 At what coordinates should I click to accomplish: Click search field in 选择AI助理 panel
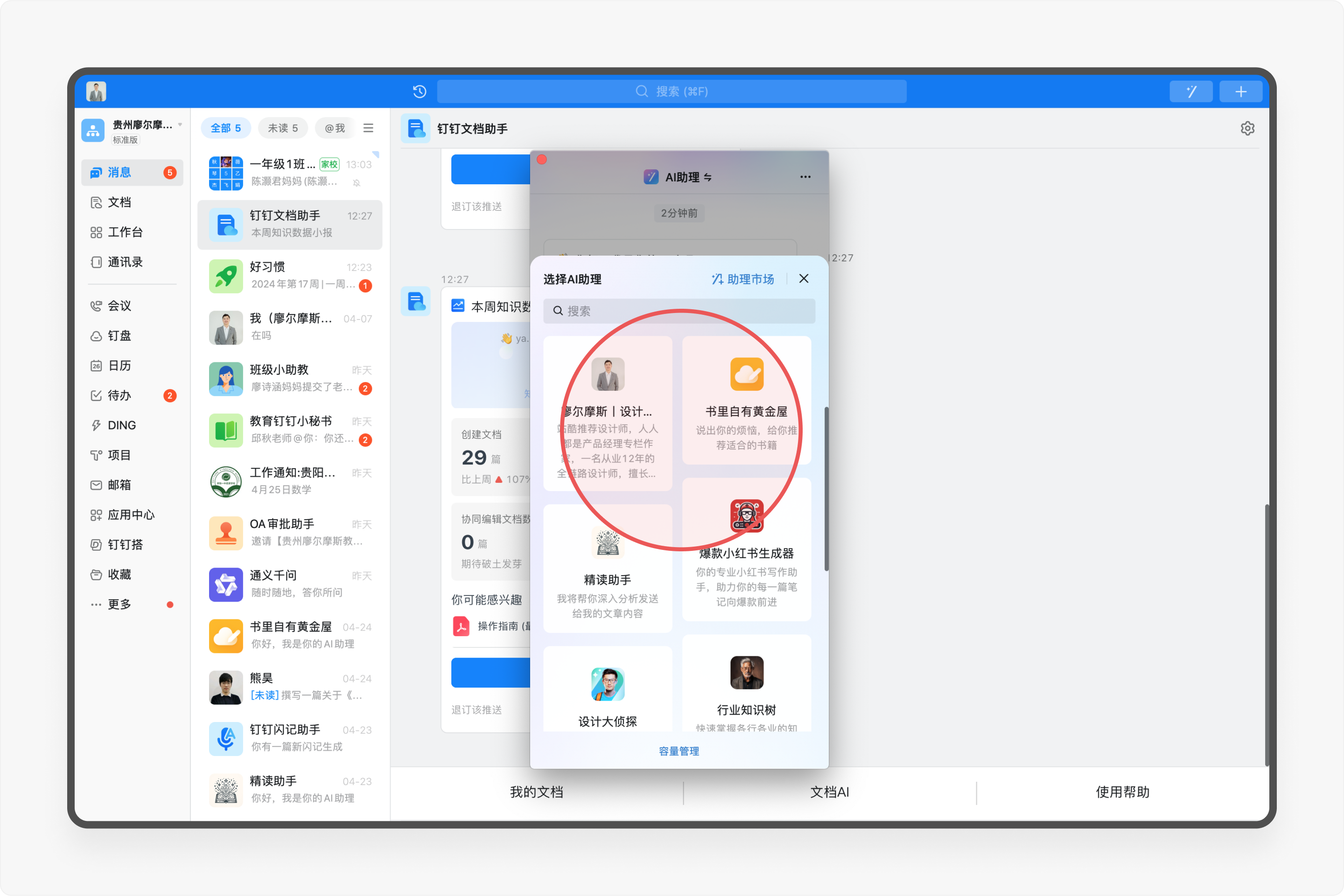pos(679,311)
